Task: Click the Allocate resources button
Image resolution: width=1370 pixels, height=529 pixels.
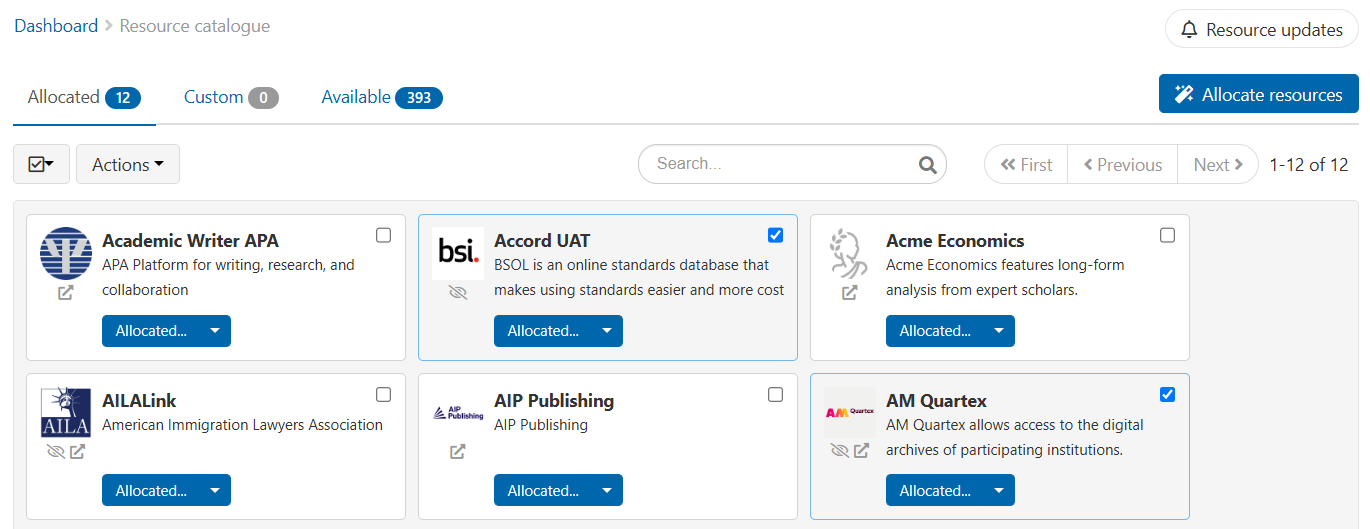Action: [1259, 95]
